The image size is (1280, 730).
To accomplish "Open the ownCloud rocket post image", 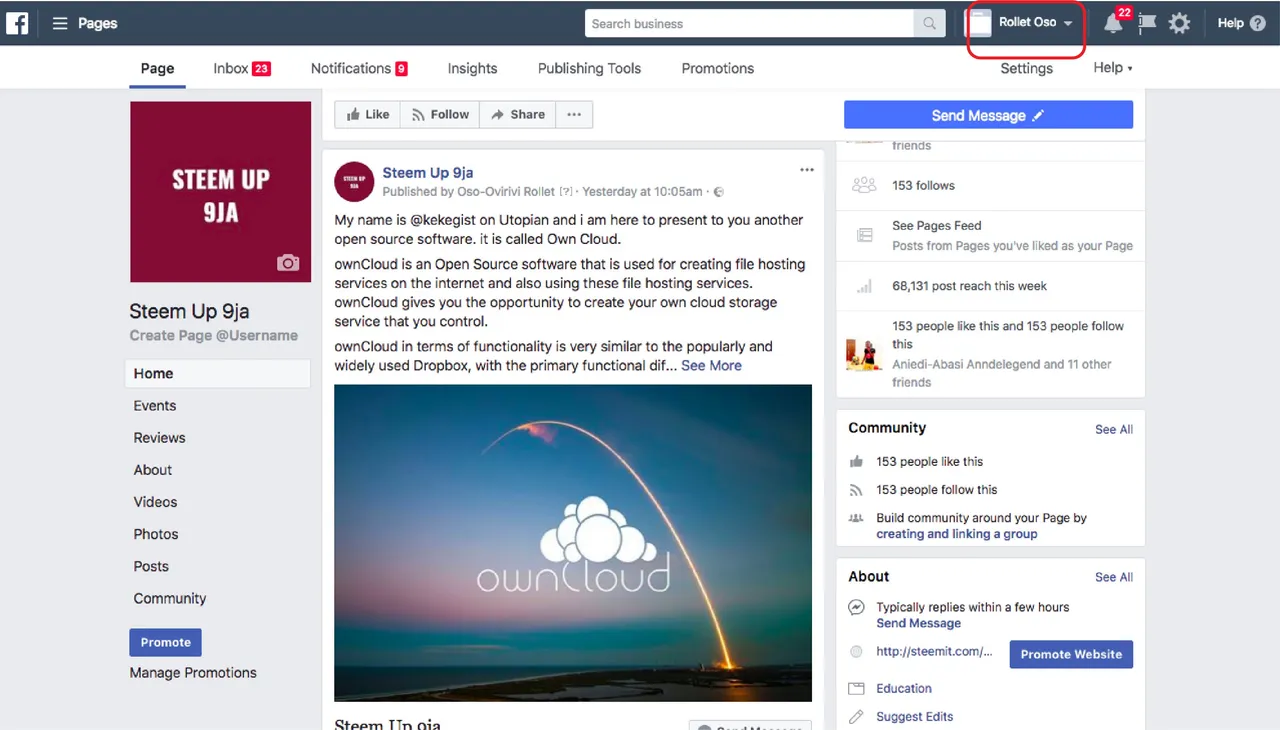I will pos(573,543).
